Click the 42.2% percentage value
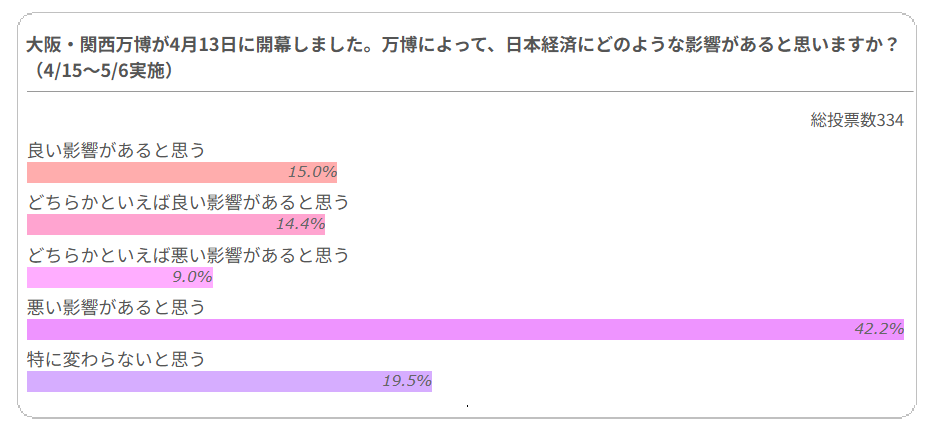The height and width of the screenshot is (429, 930). tap(879, 329)
